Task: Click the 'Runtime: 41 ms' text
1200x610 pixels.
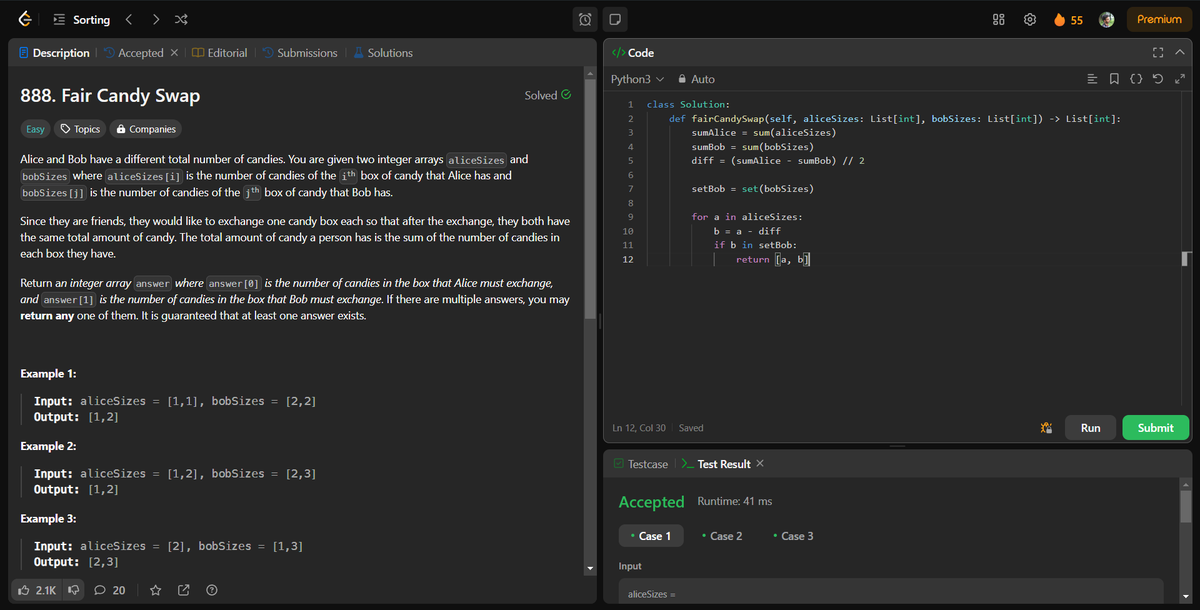Action: (734, 501)
